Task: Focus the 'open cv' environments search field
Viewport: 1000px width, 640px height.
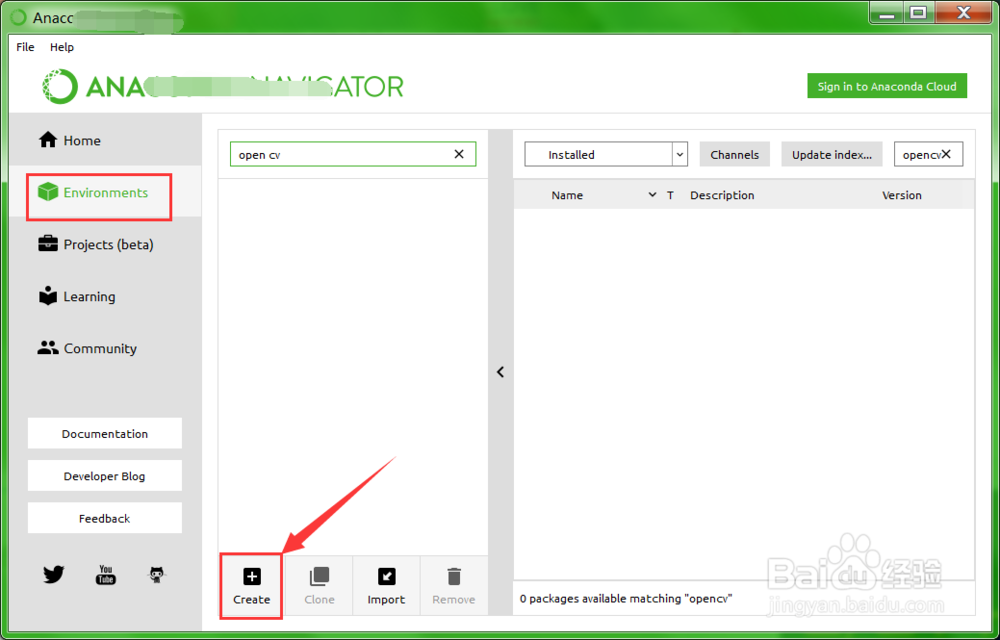Action: pos(353,154)
